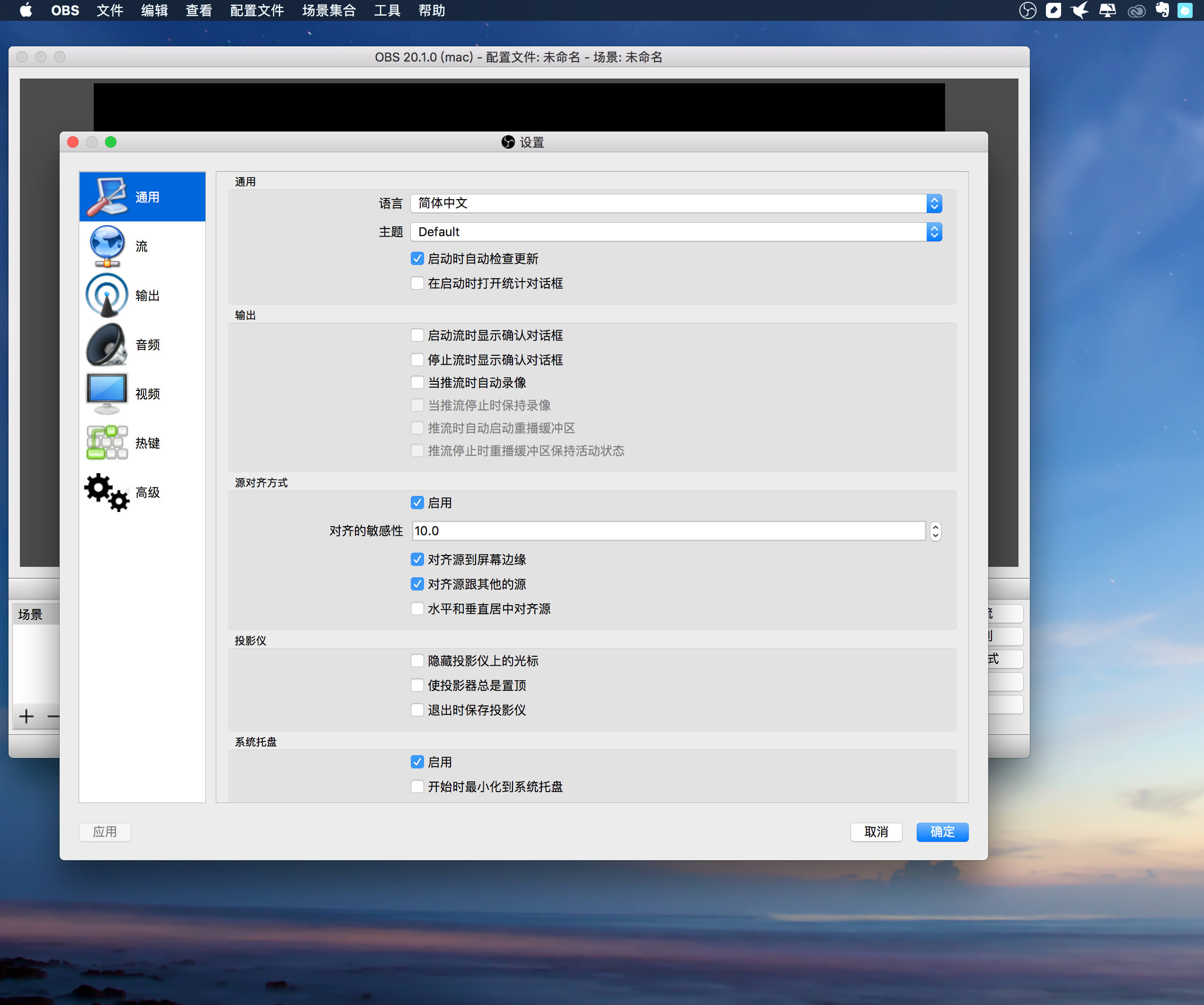Enable 在启动时打开统计对话框 checkbox

[417, 283]
